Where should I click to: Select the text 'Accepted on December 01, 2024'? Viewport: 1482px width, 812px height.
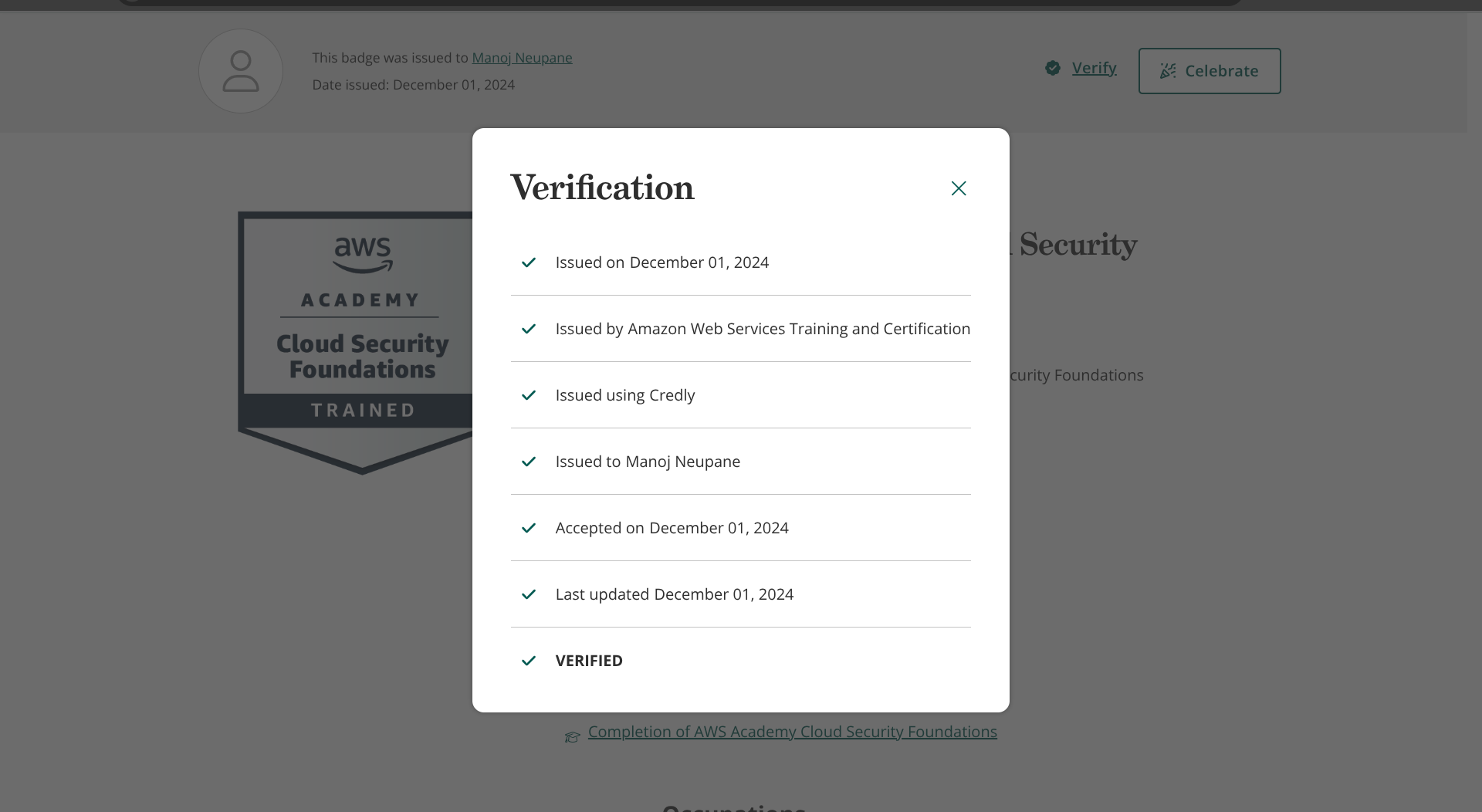click(672, 528)
